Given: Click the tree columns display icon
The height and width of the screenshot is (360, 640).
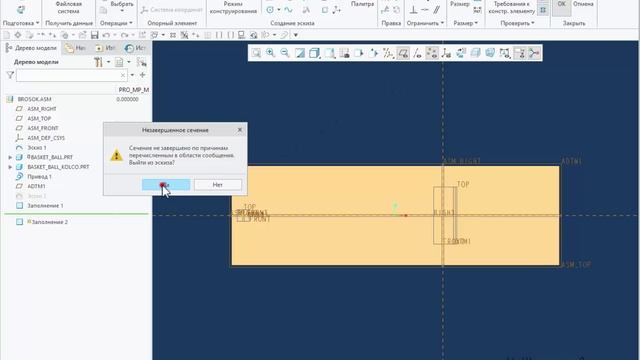Looking at the screenshot, I should click(x=119, y=62).
